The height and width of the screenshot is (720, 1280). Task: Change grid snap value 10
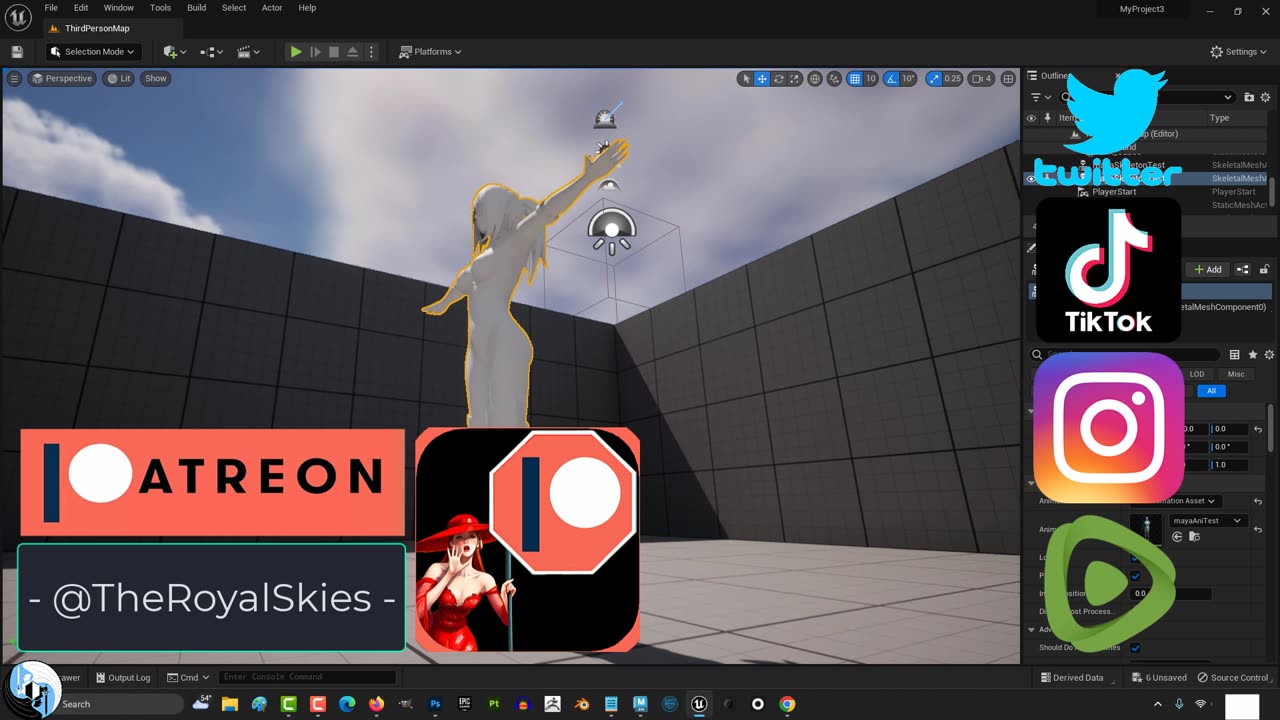point(871,79)
